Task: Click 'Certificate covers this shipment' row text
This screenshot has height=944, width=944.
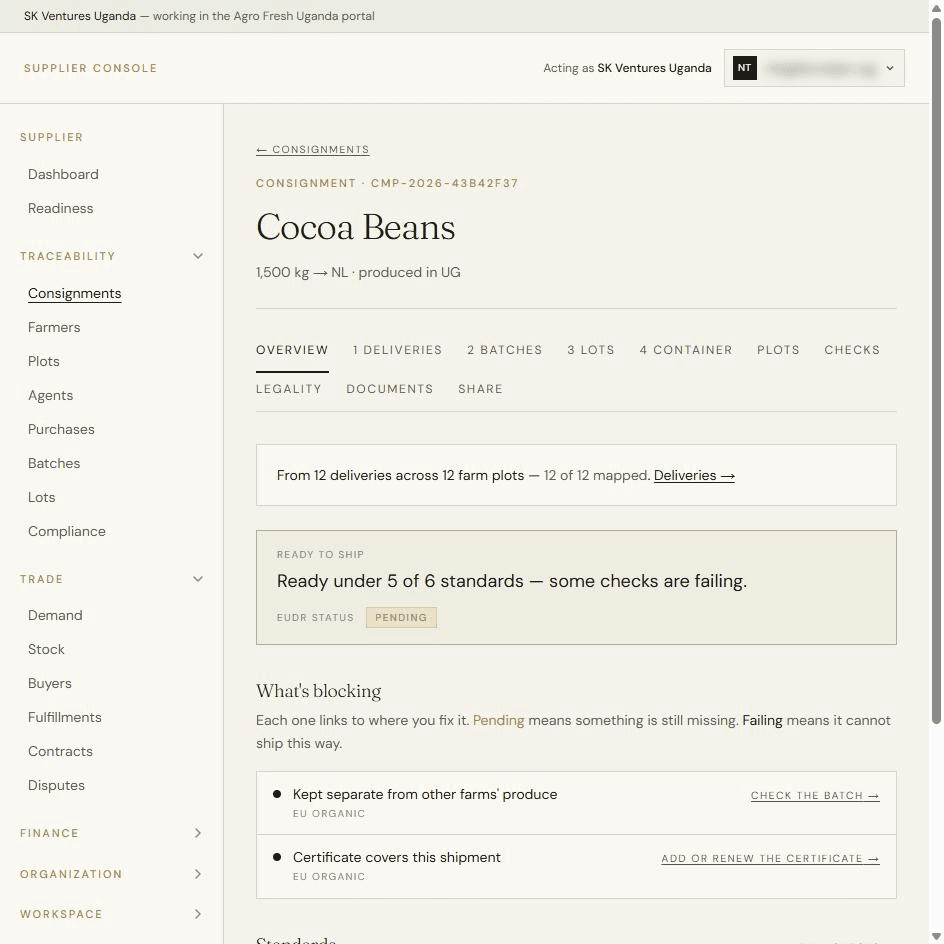Action: pos(397,857)
